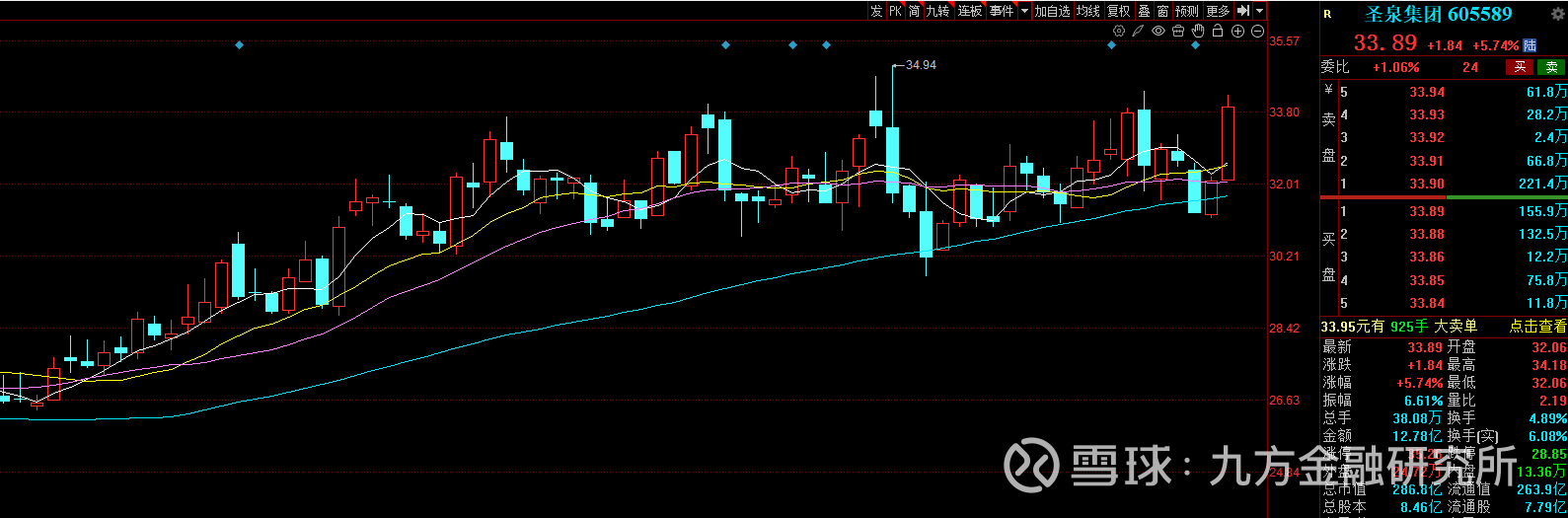Click the 量比 value 2.19
The width and height of the screenshot is (1568, 518).
[x=1552, y=401]
